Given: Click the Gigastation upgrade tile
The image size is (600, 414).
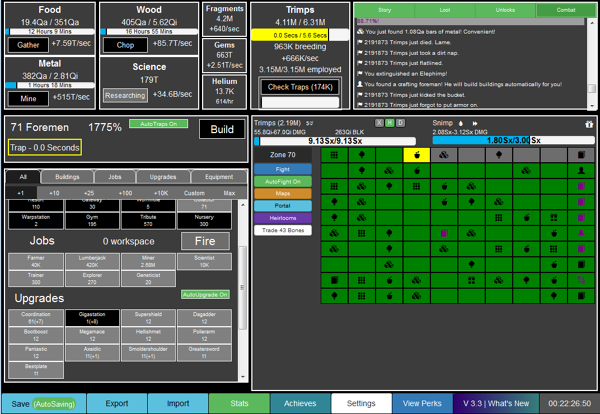Looking at the screenshot, I should click(94, 317).
